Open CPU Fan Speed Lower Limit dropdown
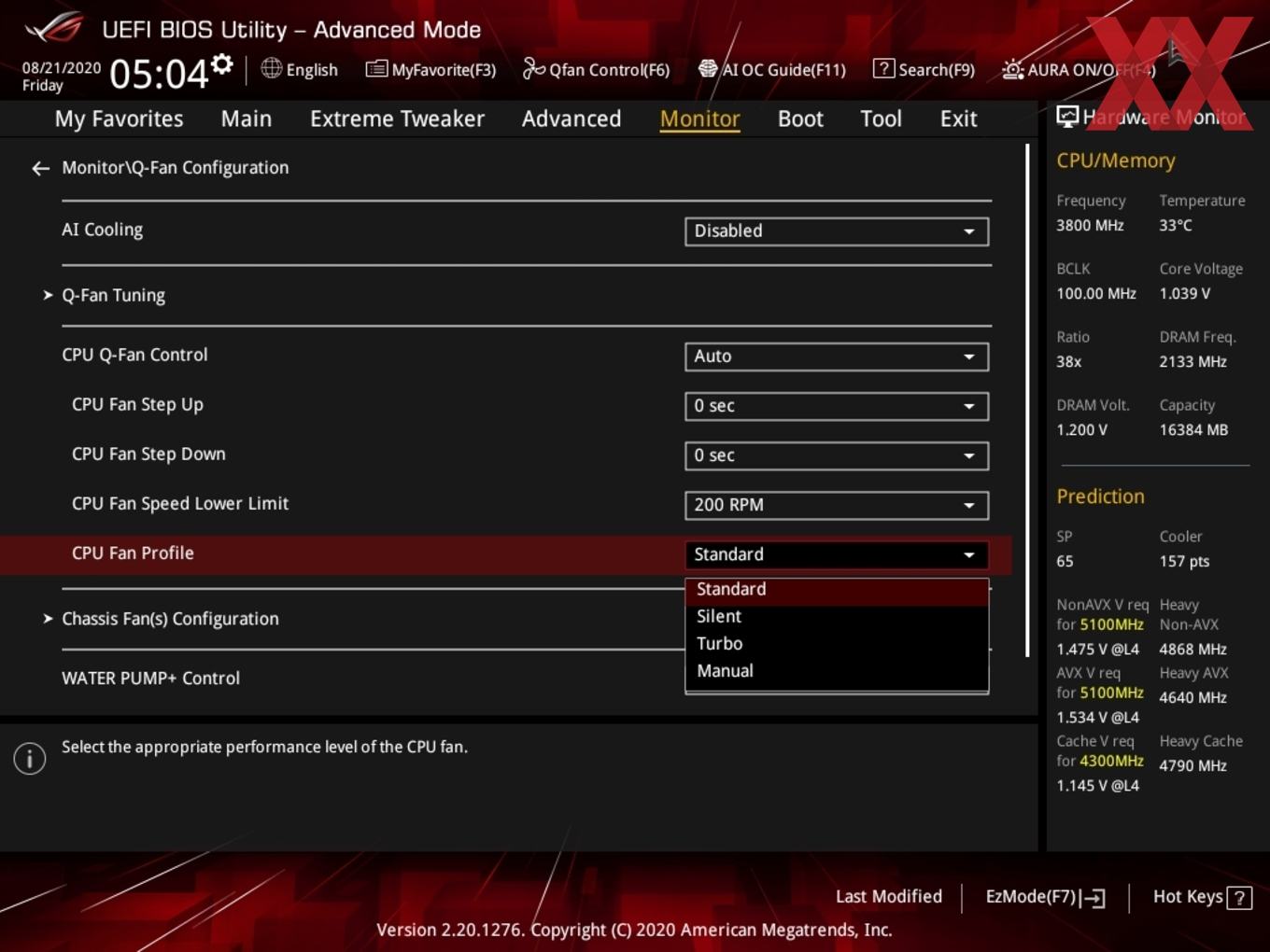This screenshot has width=1270, height=952. click(x=837, y=505)
